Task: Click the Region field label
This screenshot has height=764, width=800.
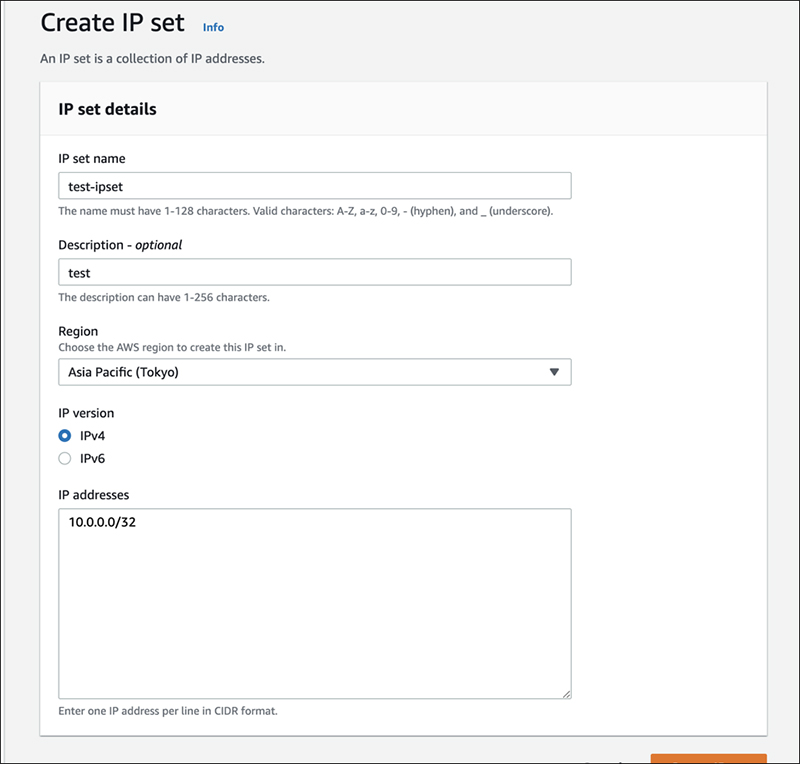Action: pos(78,331)
